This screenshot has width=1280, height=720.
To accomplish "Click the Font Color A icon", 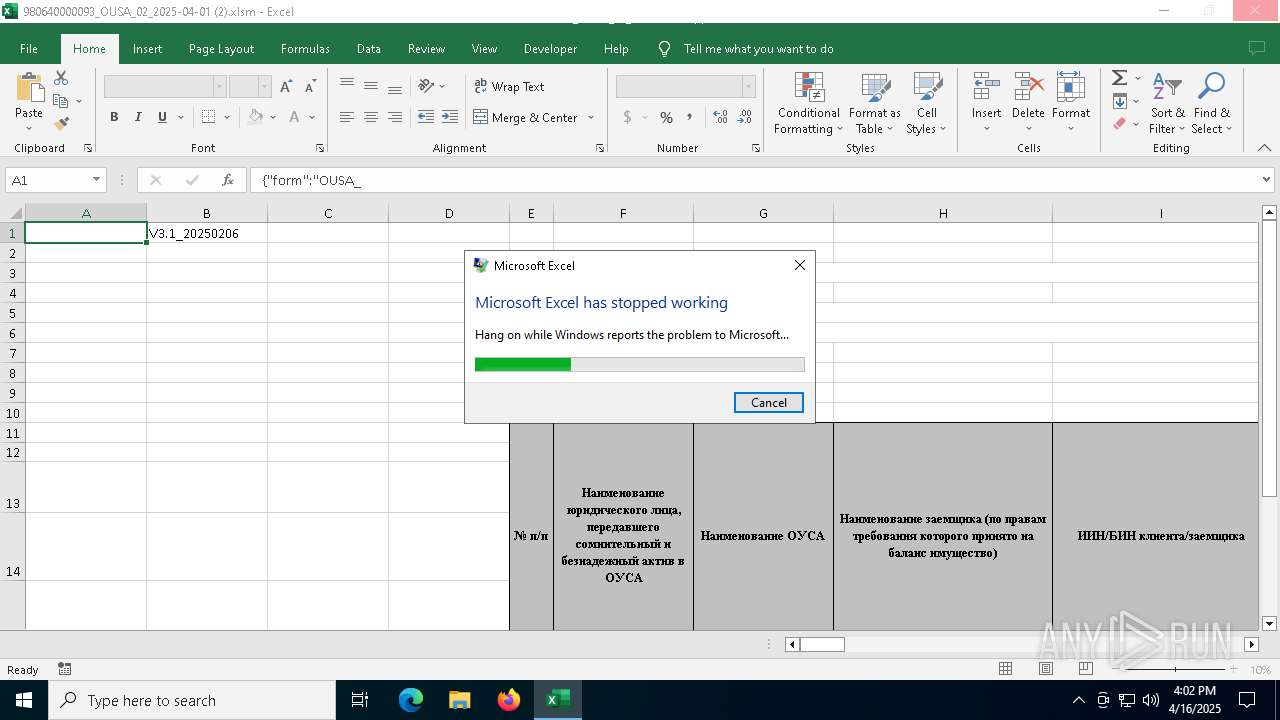I will 294,117.
